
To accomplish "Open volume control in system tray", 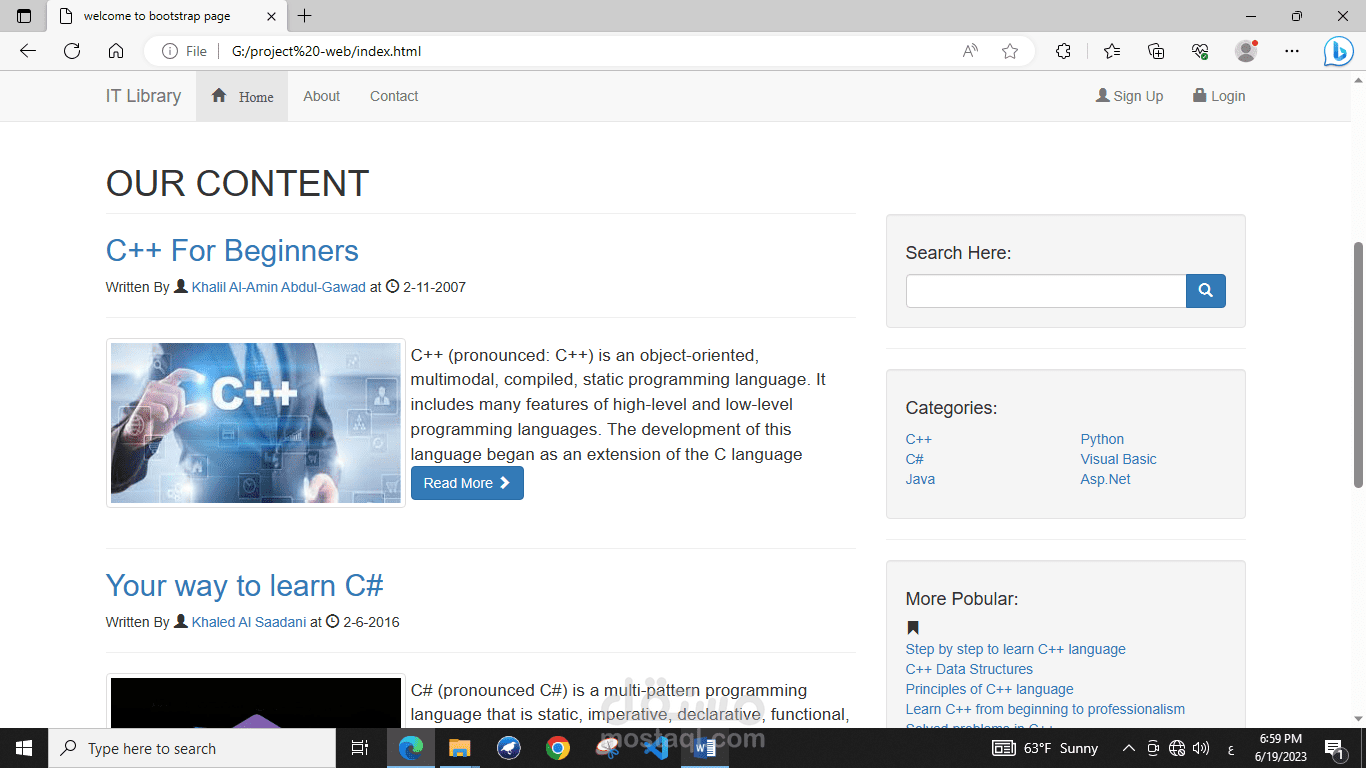I will point(1201,748).
